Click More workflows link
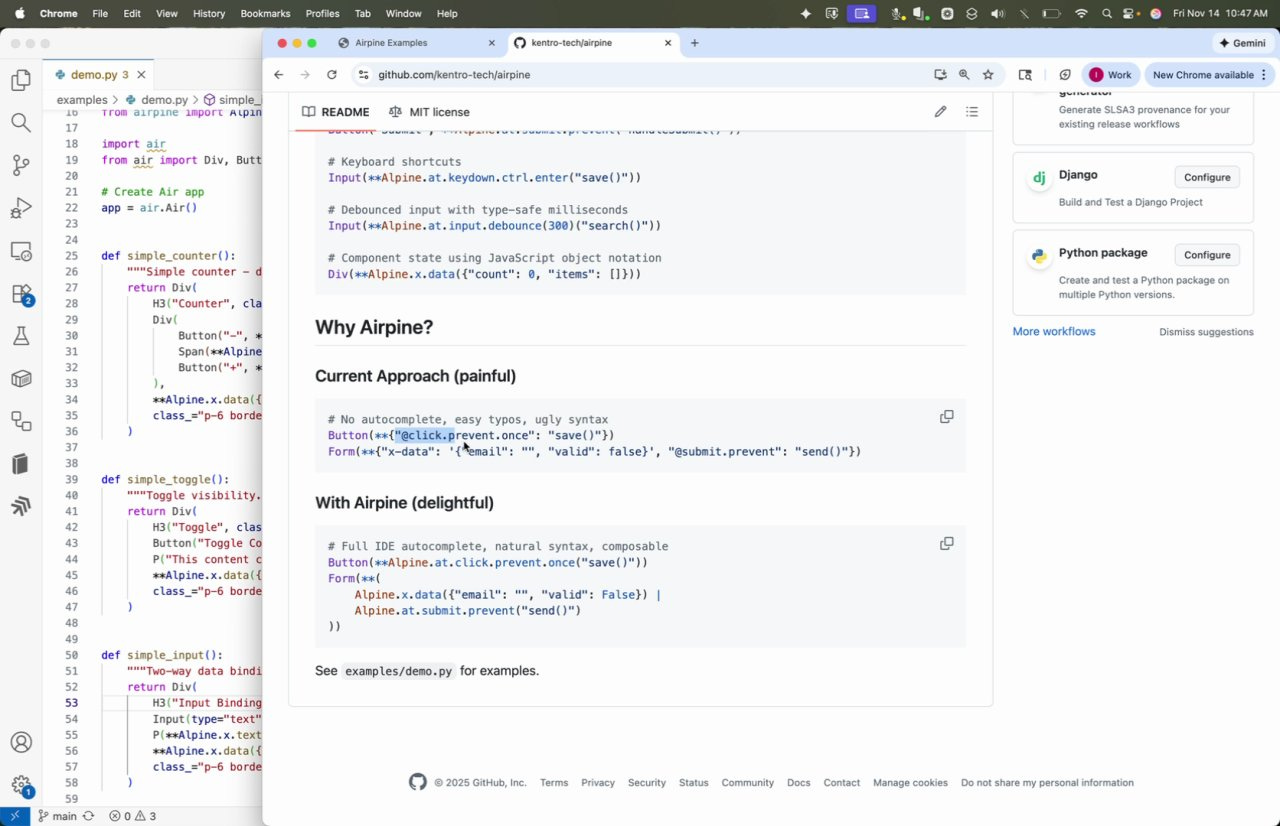The height and width of the screenshot is (826, 1280). pos(1054,331)
